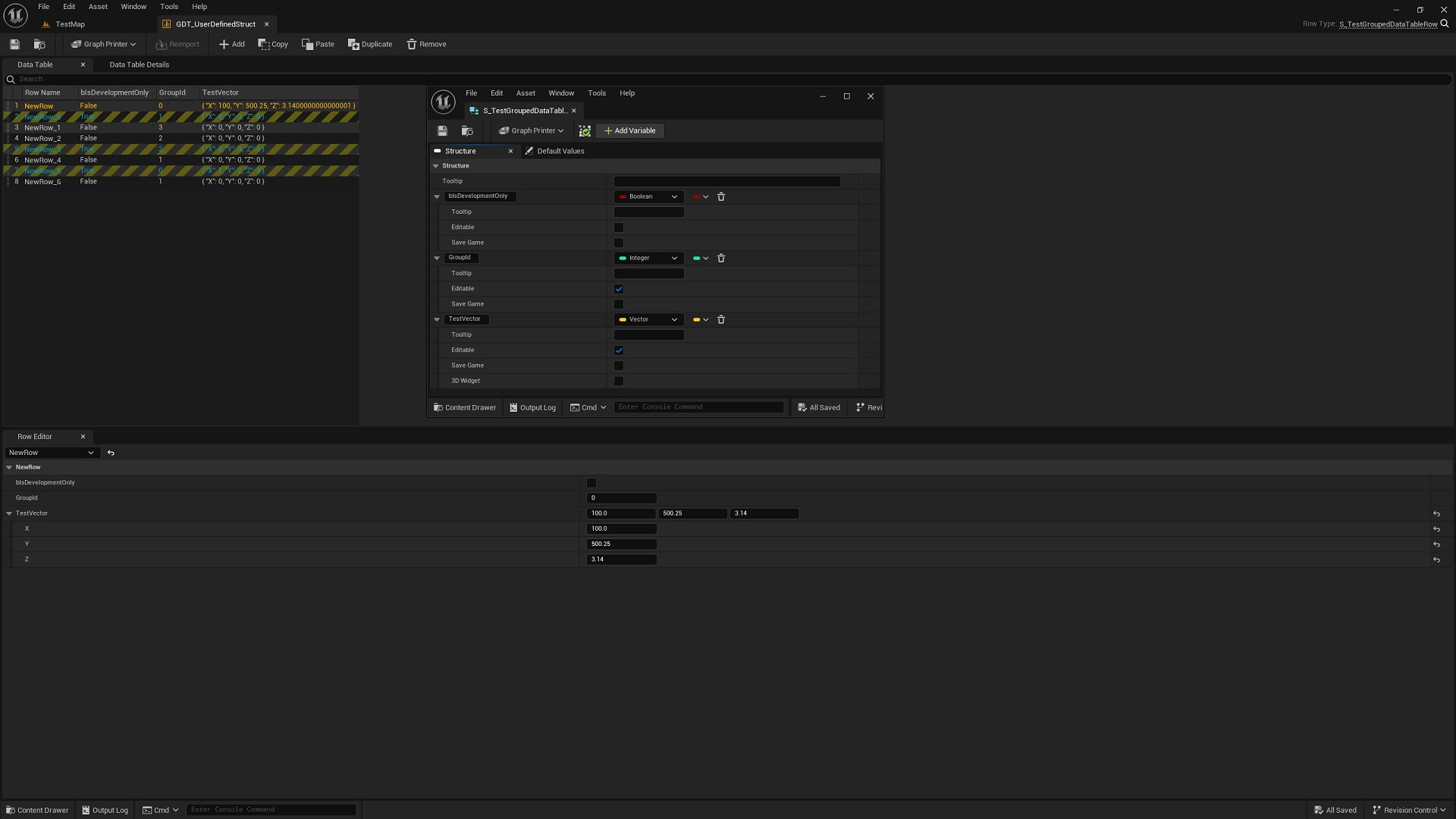Image resolution: width=1456 pixels, height=819 pixels.
Task: Open Content Drawer in struct editor window
Action: click(x=464, y=407)
